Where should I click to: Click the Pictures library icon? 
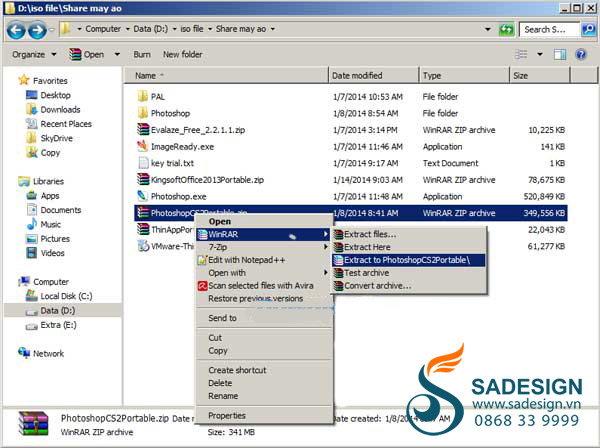[31, 238]
